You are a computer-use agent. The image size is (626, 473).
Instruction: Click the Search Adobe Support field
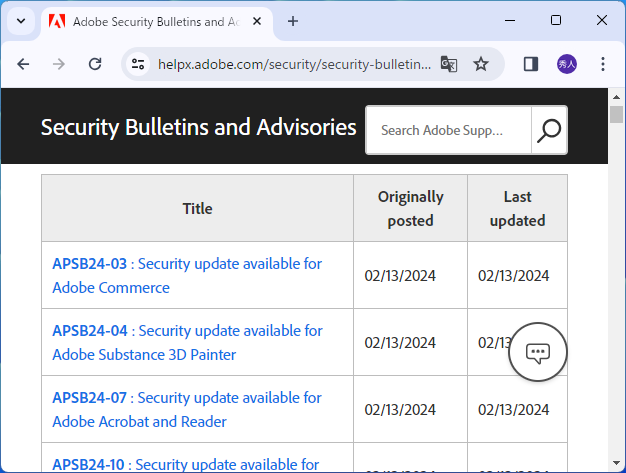click(x=447, y=130)
